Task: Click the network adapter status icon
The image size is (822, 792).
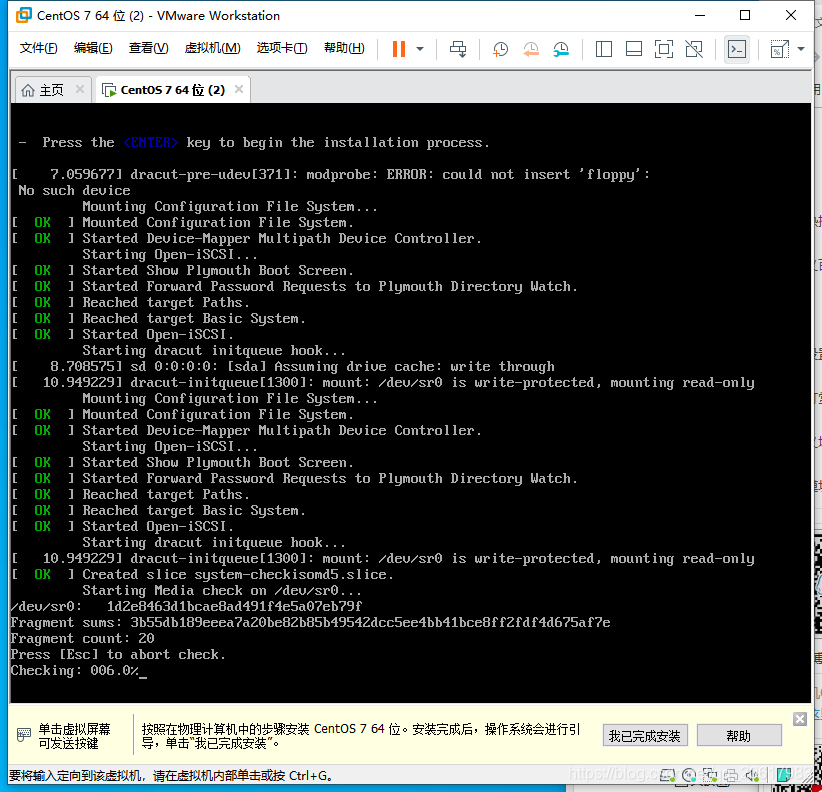Action: coord(710,775)
